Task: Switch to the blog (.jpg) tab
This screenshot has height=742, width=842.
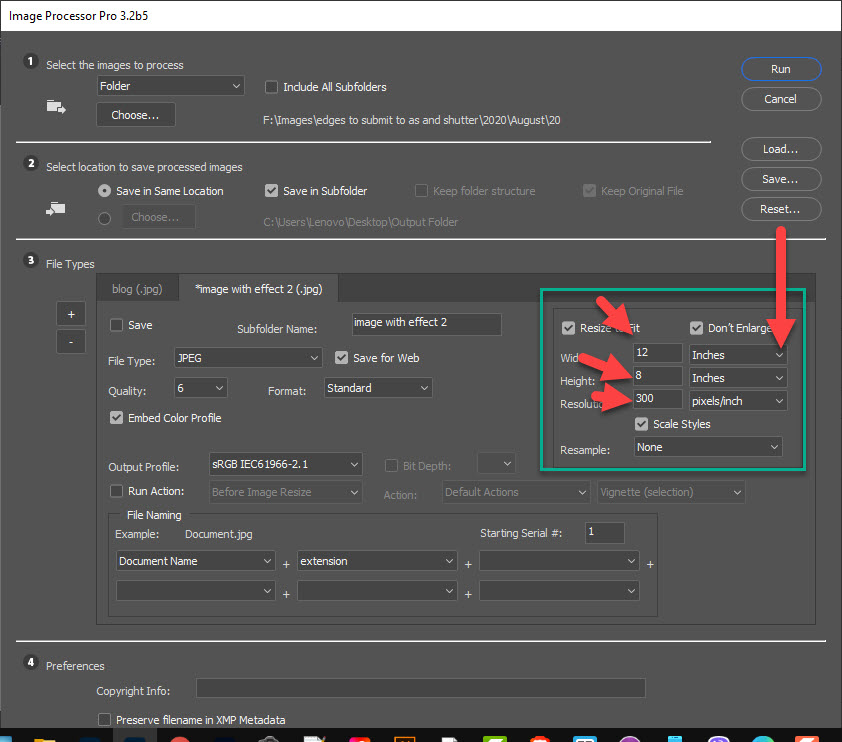Action: [137, 288]
